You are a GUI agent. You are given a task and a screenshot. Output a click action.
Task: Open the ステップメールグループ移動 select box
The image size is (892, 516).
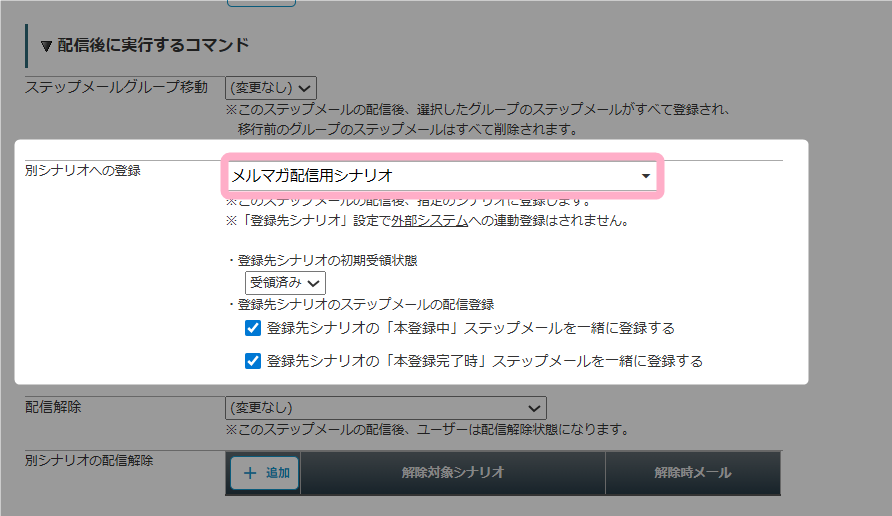click(x=271, y=88)
